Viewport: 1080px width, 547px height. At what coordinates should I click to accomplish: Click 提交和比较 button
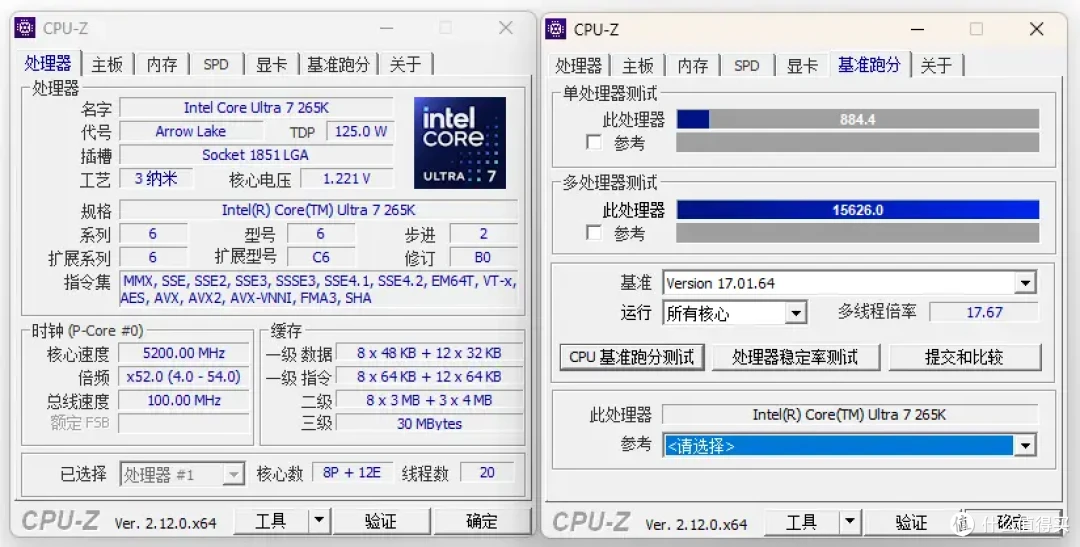pyautogui.click(x=964, y=358)
